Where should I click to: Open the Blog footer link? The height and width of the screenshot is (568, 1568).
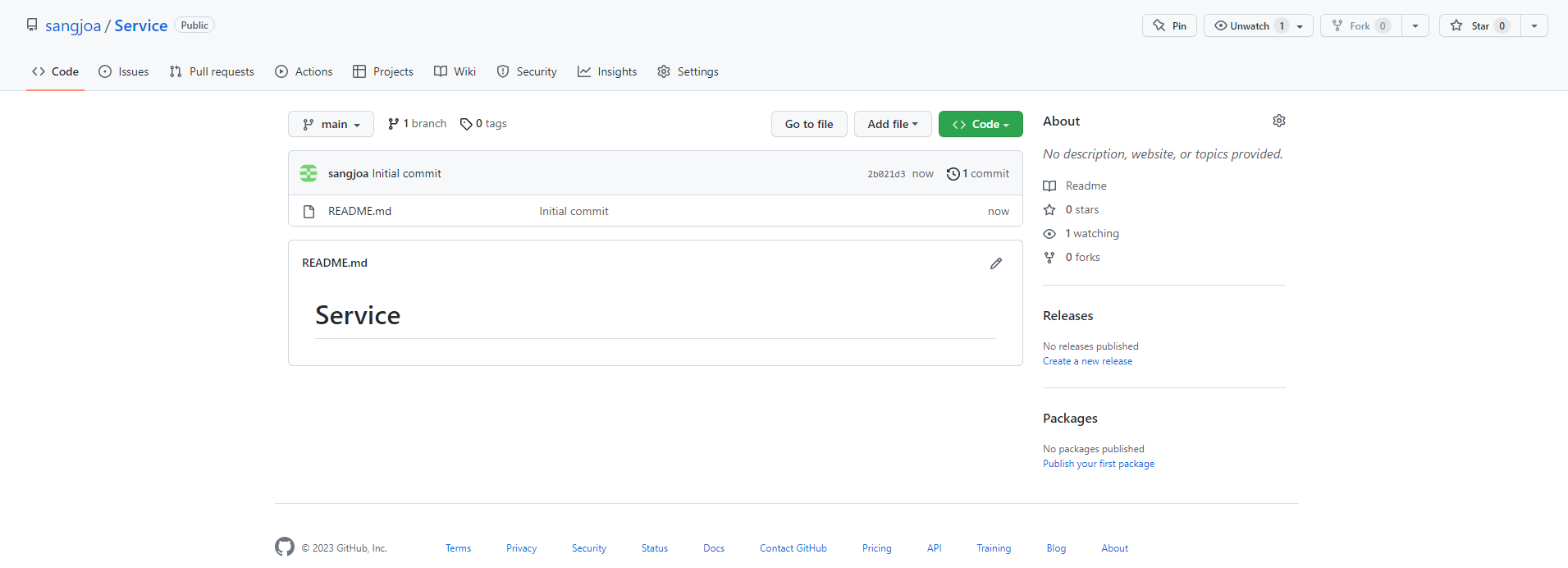point(1056,548)
